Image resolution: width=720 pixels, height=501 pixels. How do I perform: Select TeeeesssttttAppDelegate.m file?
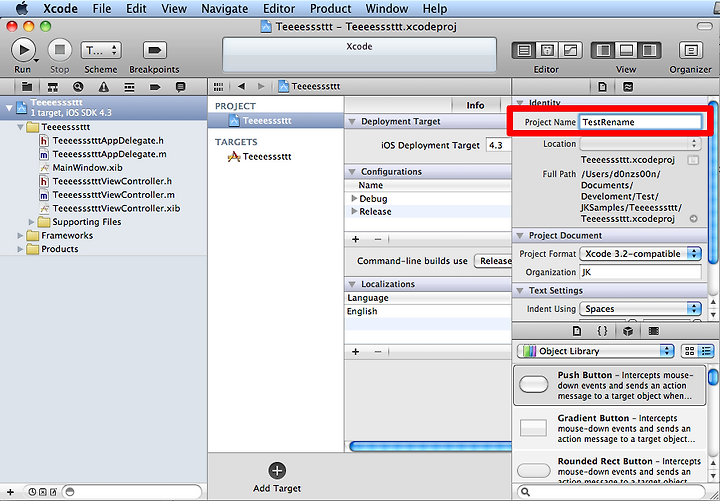tap(110, 154)
